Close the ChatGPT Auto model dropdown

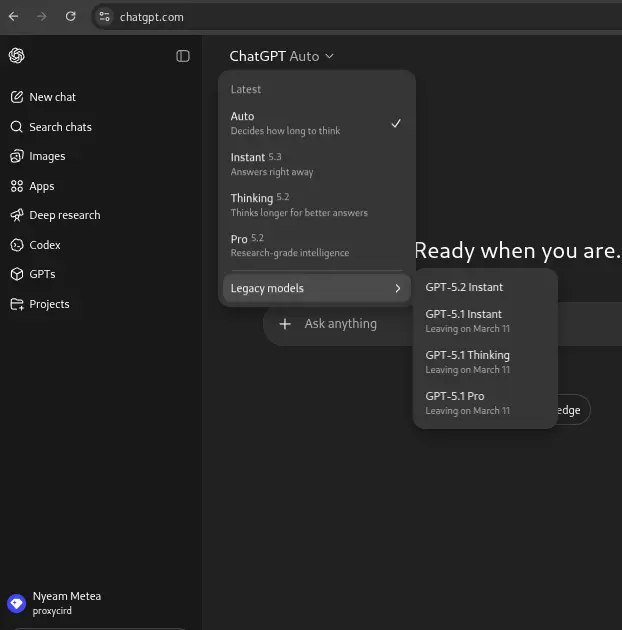click(x=282, y=56)
